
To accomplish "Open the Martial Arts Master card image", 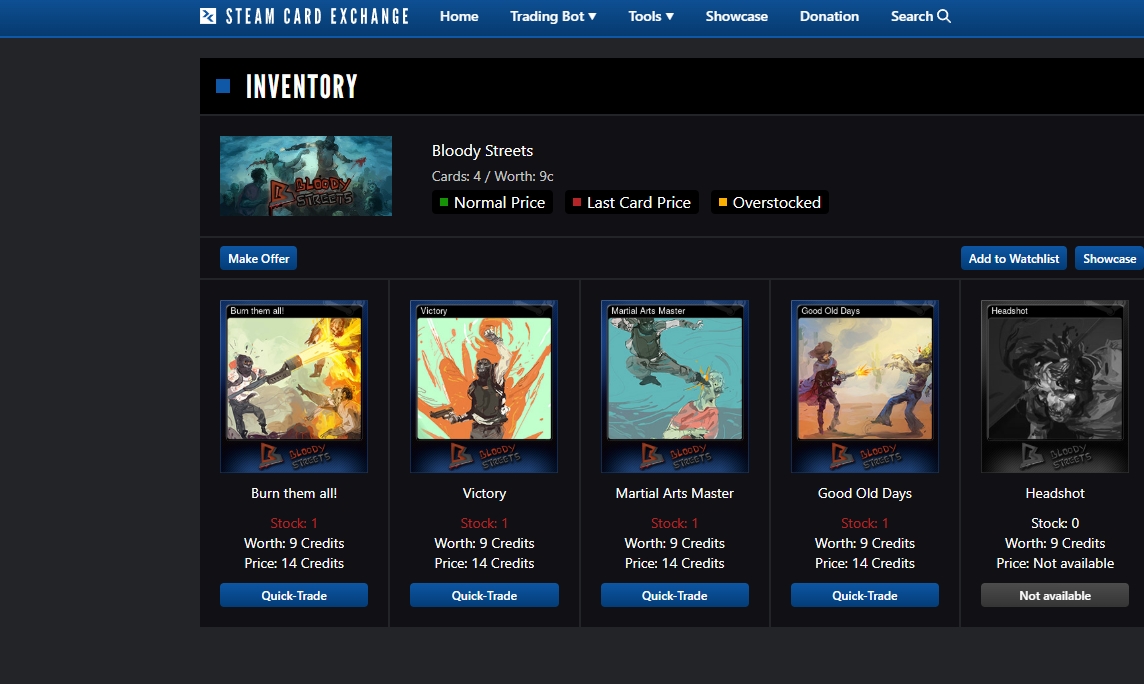I will (675, 386).
